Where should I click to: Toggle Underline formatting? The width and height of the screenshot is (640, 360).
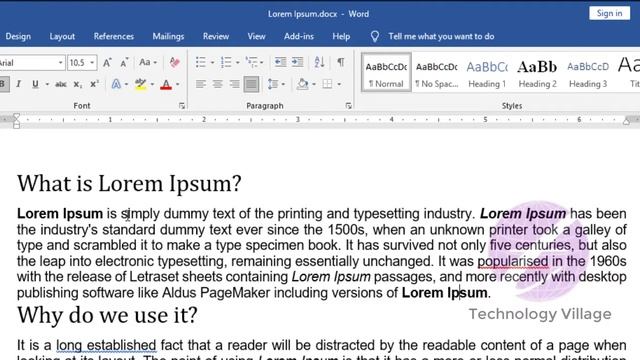coord(36,84)
